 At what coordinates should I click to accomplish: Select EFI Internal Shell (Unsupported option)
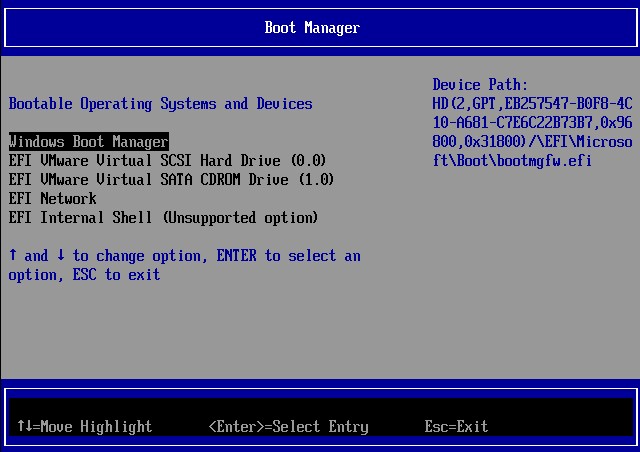(163, 218)
